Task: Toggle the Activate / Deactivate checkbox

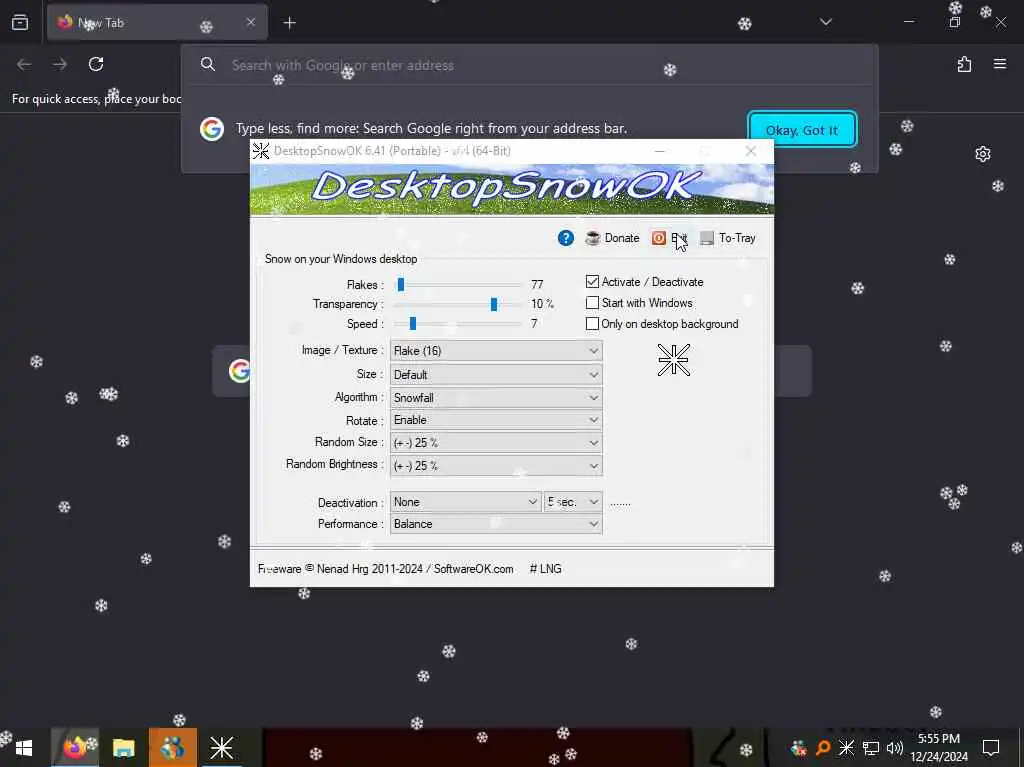Action: (592, 282)
